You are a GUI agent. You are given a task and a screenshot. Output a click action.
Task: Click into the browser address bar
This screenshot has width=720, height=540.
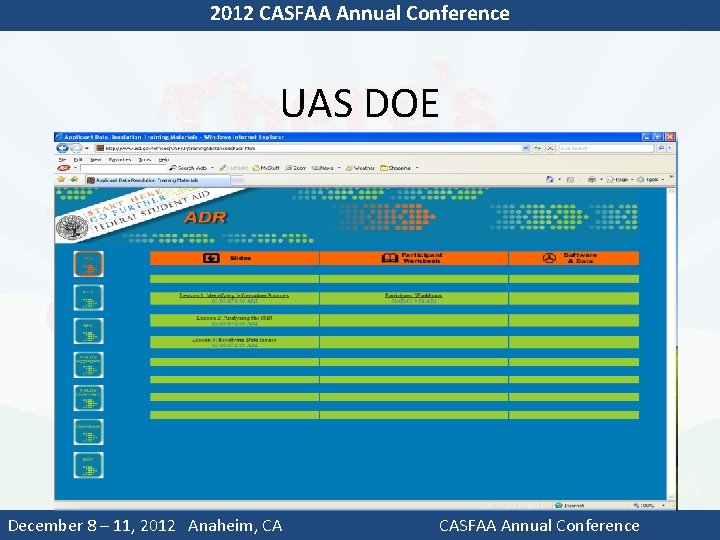308,148
